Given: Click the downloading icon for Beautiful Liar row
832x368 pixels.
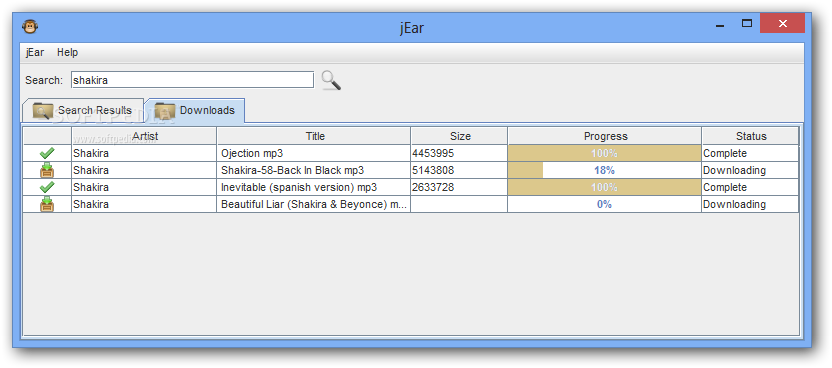Looking at the screenshot, I should point(47,204).
